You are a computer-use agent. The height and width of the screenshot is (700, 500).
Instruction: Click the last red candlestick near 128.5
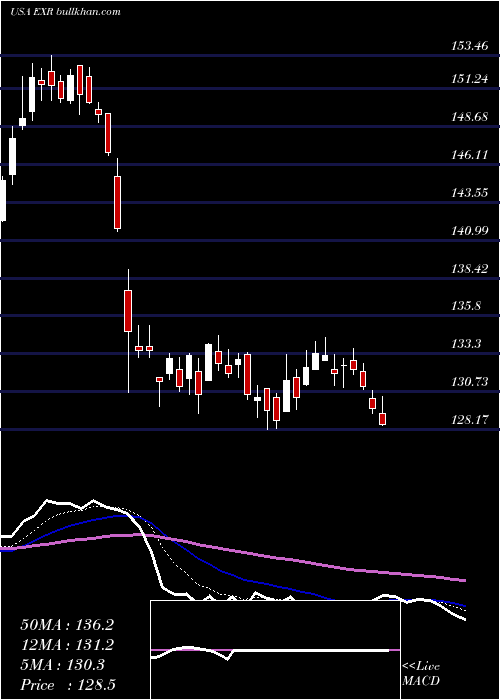[x=383, y=419]
